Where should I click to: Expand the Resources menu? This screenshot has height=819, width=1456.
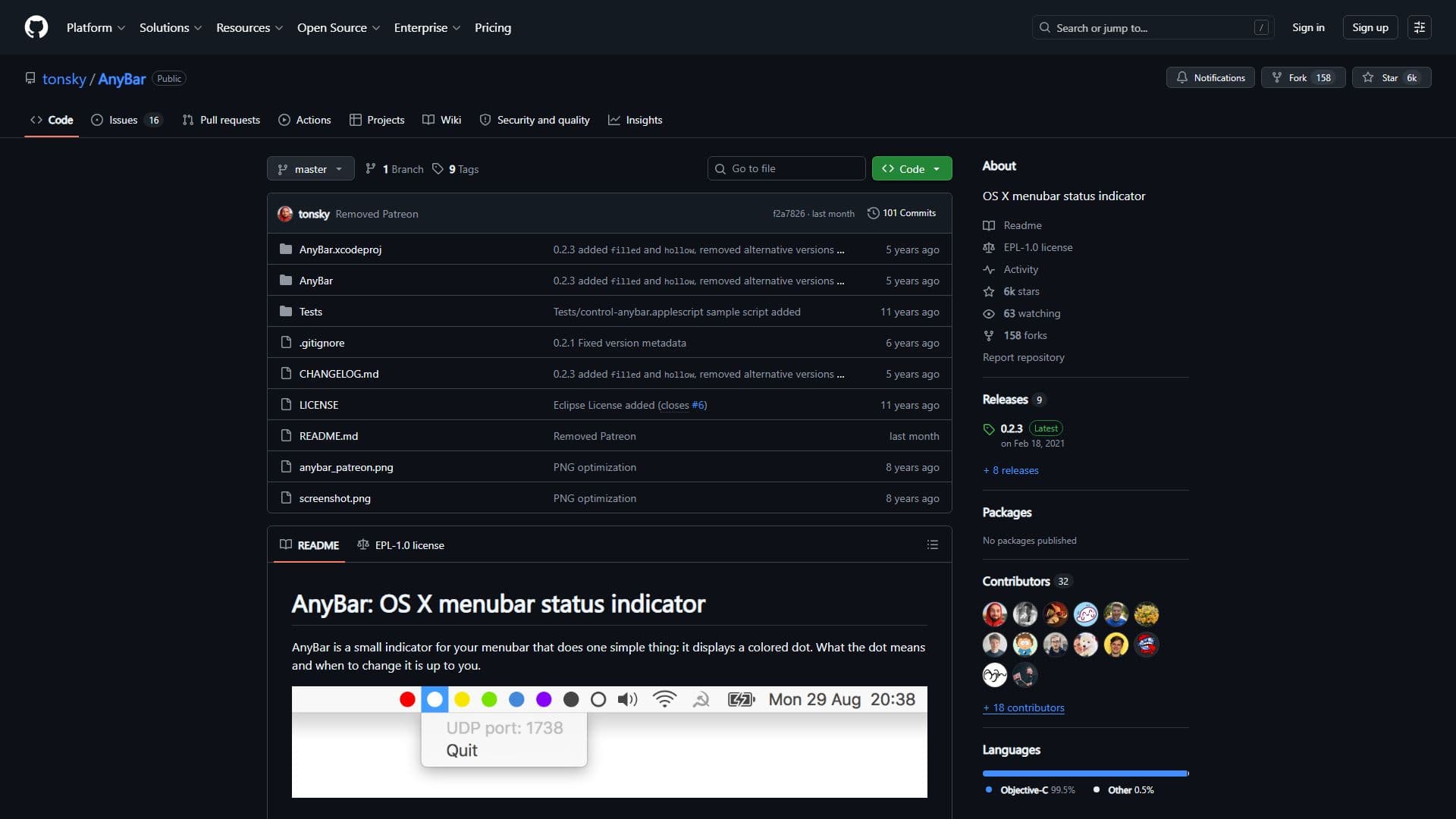(x=249, y=27)
